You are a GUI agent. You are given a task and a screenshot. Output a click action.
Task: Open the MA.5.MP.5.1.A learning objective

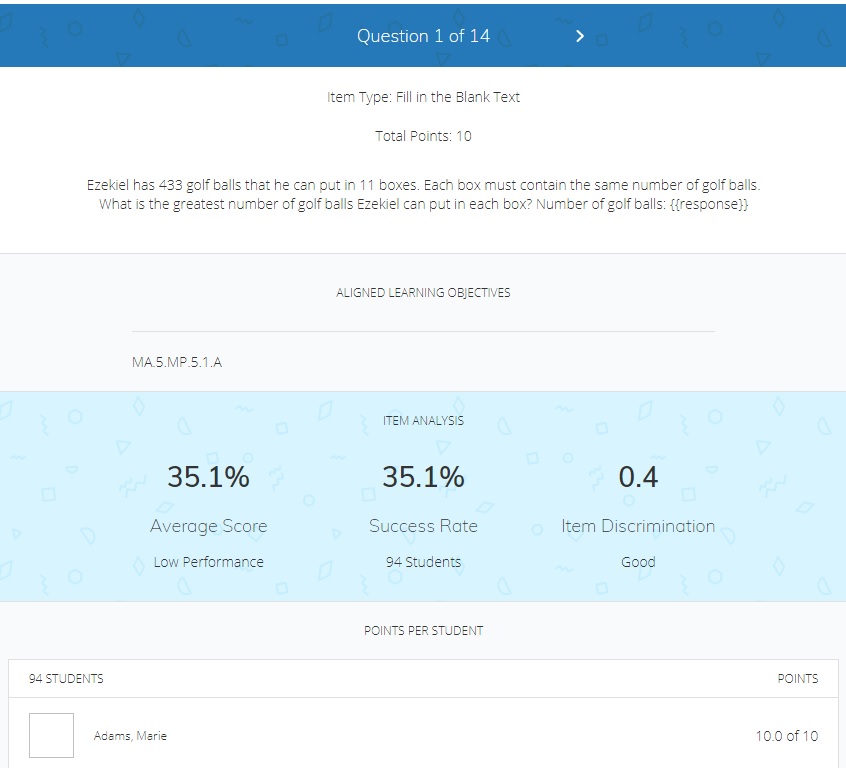(177, 362)
